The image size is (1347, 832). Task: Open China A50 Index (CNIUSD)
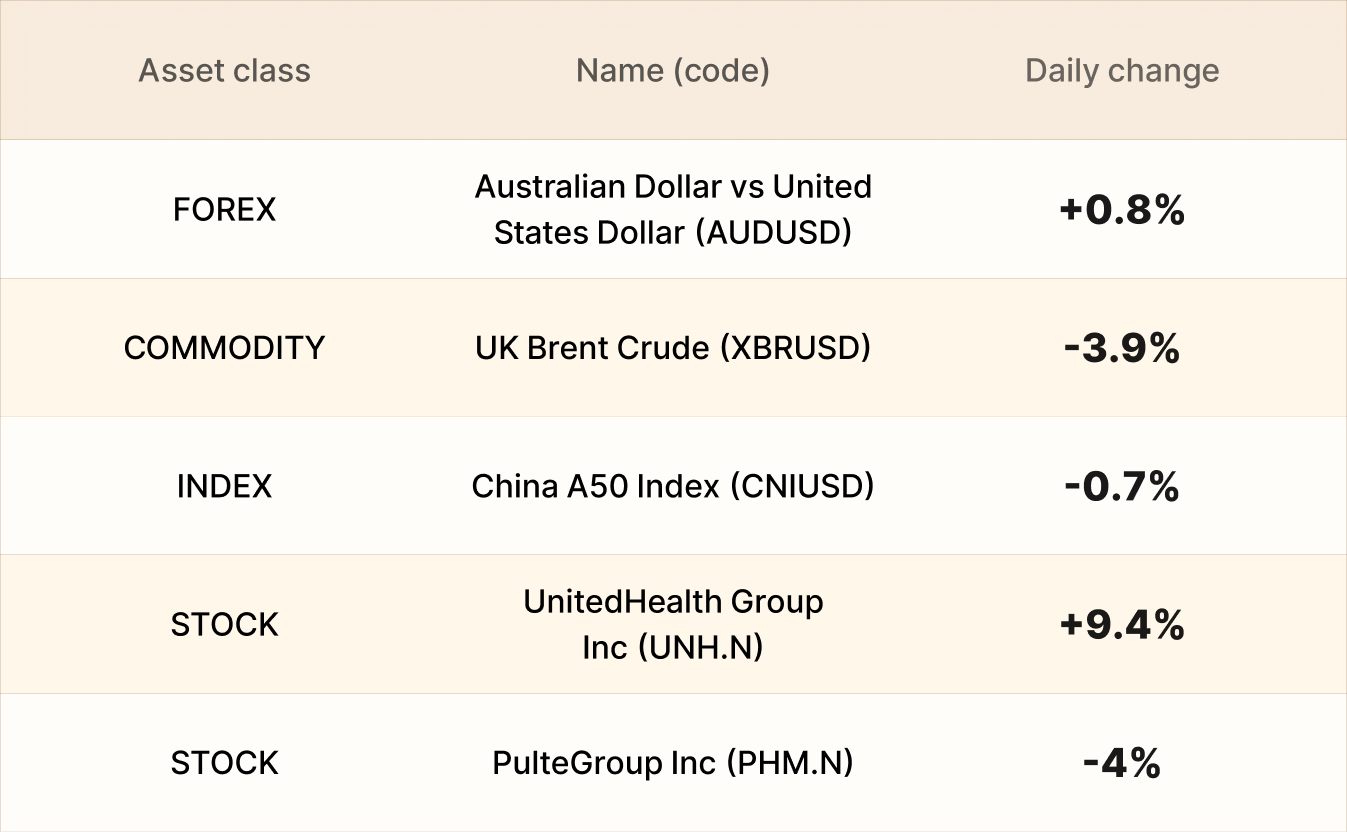pos(673,486)
